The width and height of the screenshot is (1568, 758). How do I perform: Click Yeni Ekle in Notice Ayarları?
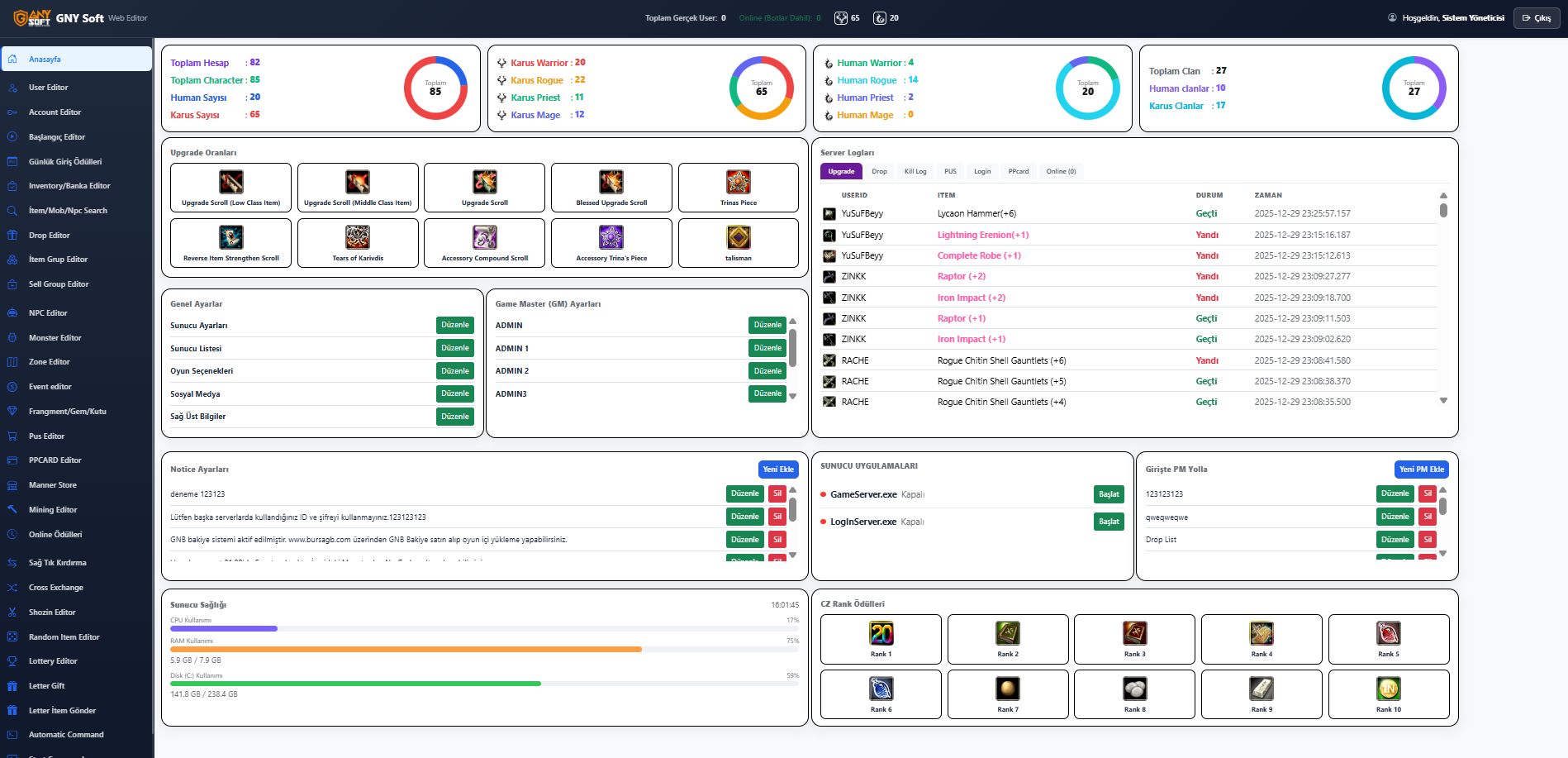coord(778,470)
